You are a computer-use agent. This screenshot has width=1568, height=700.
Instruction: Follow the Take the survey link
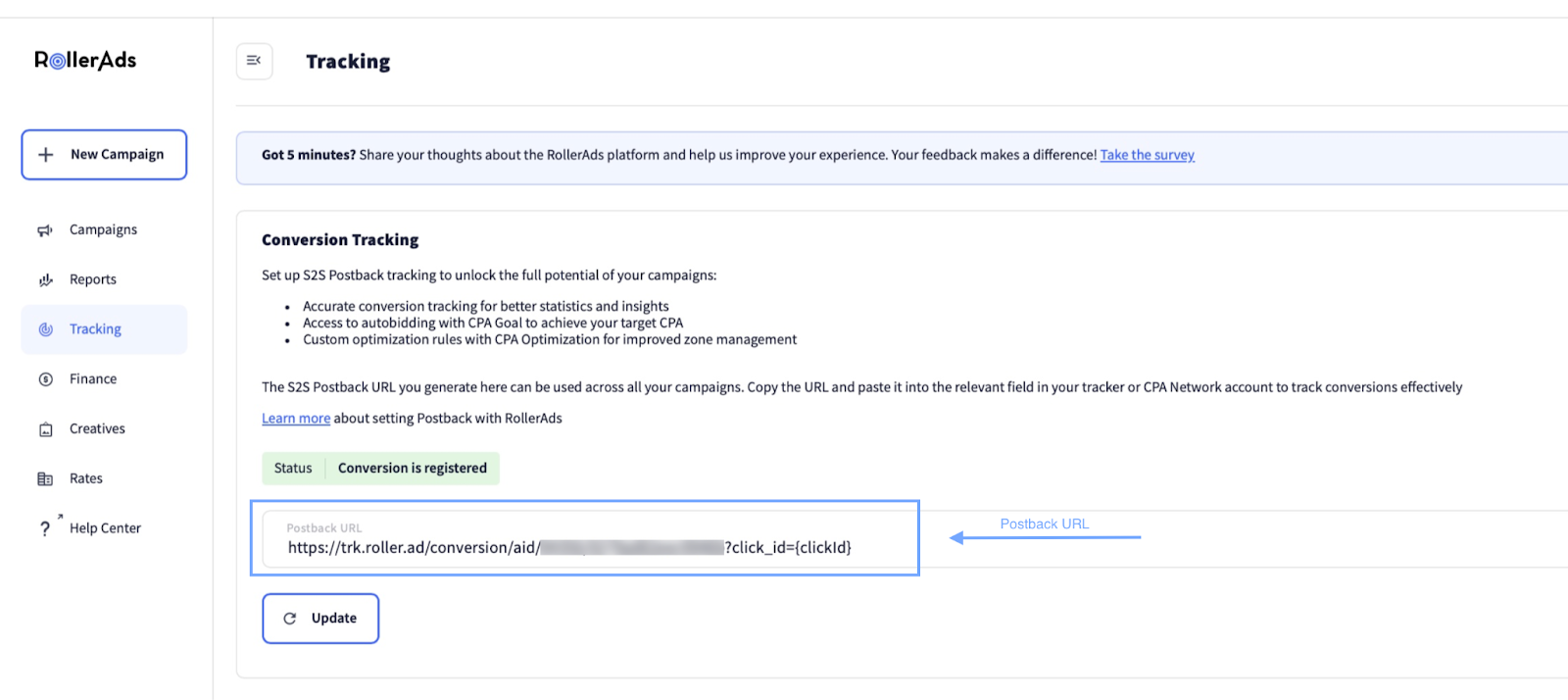point(1147,155)
